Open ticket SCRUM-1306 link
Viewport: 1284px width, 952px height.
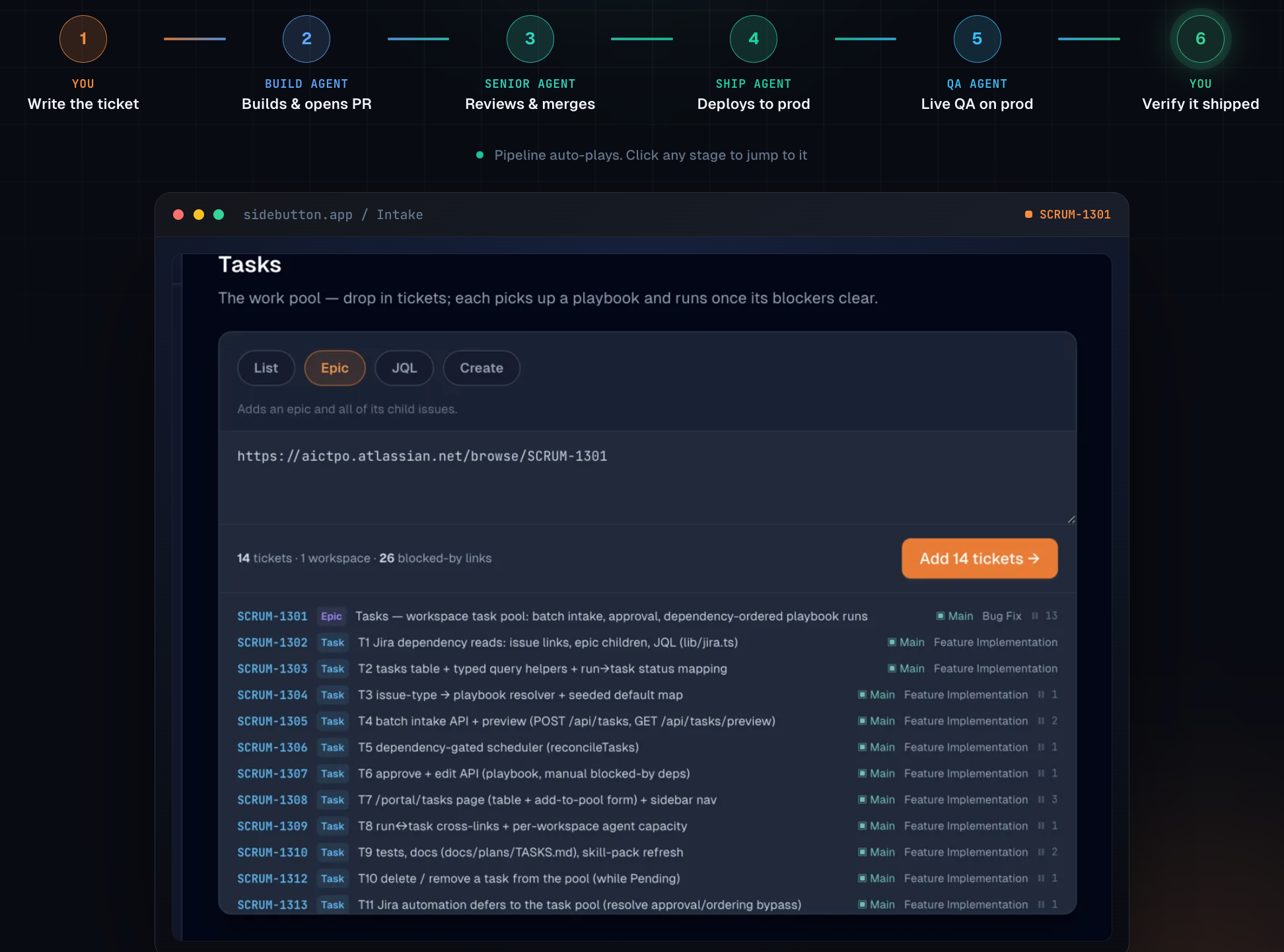273,747
